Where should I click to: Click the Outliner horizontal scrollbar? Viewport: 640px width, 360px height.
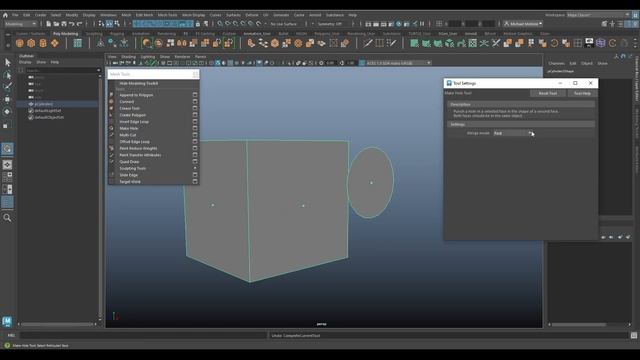coord(58,324)
